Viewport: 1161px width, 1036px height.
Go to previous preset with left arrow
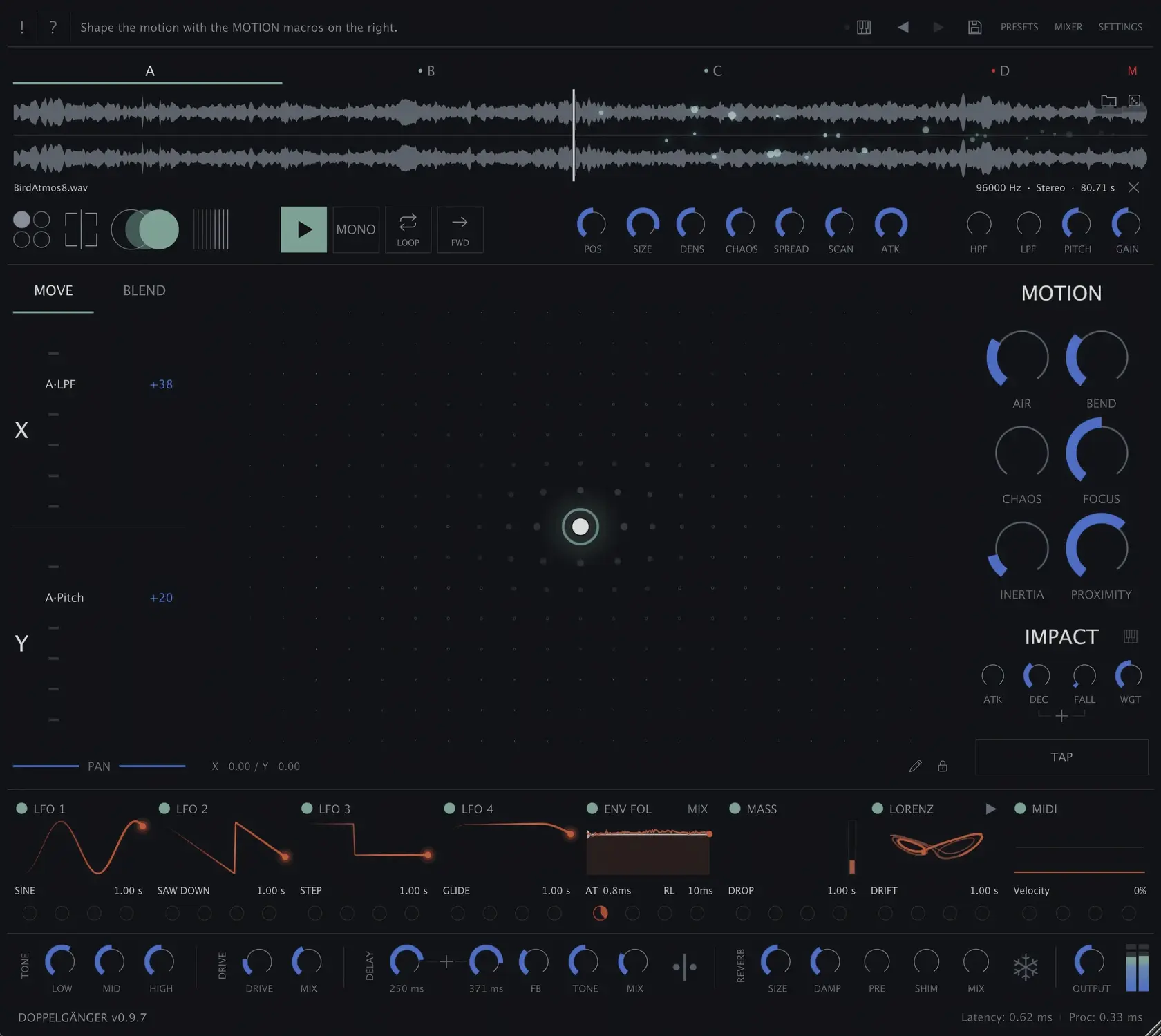click(x=903, y=27)
